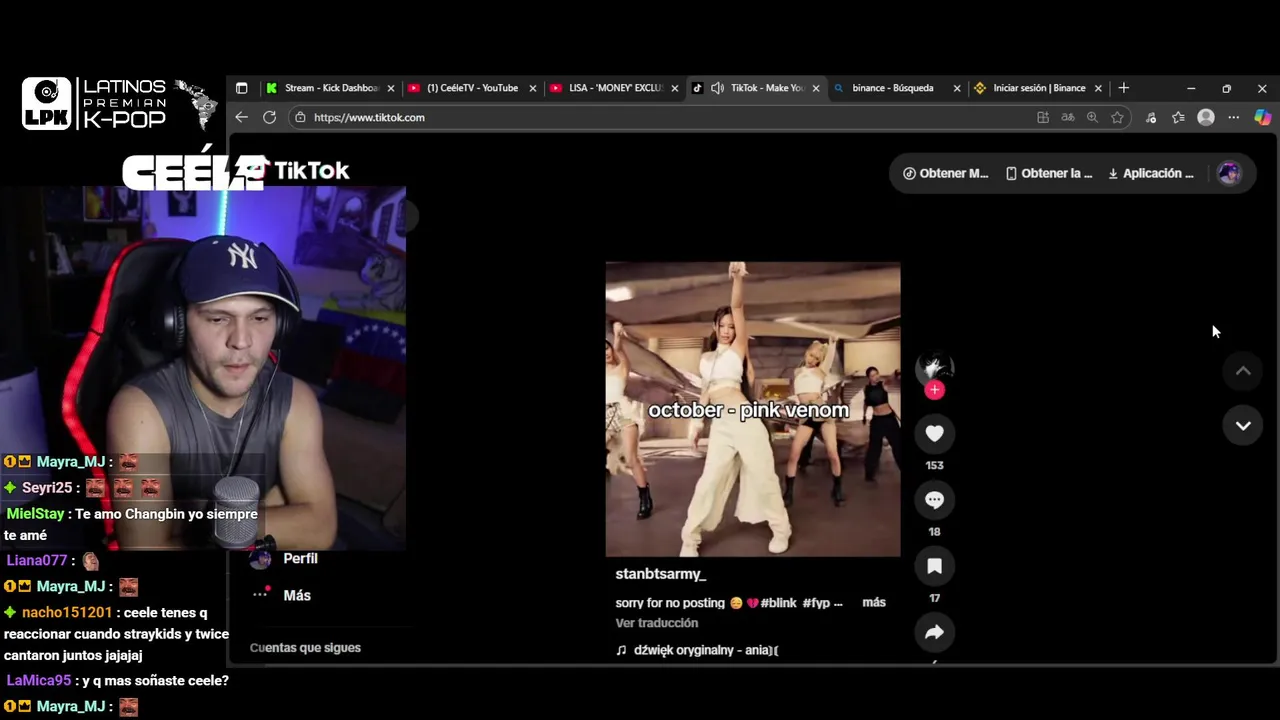Restore down the browser window
Viewport: 1280px width, 720px height.
point(1226,88)
